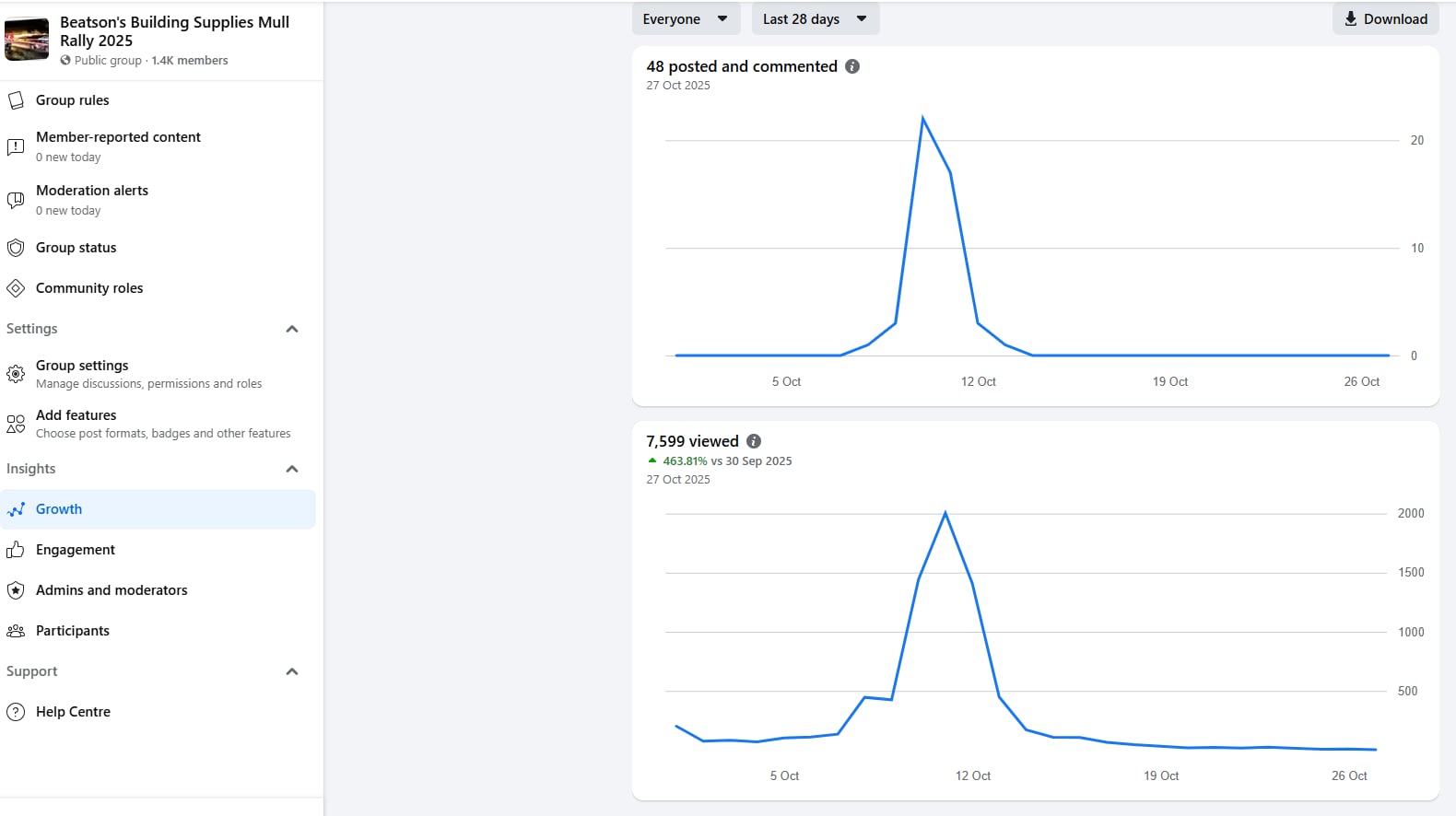Click the group cover thumbnail
Screen dimensions: 1456x816
pos(27,40)
